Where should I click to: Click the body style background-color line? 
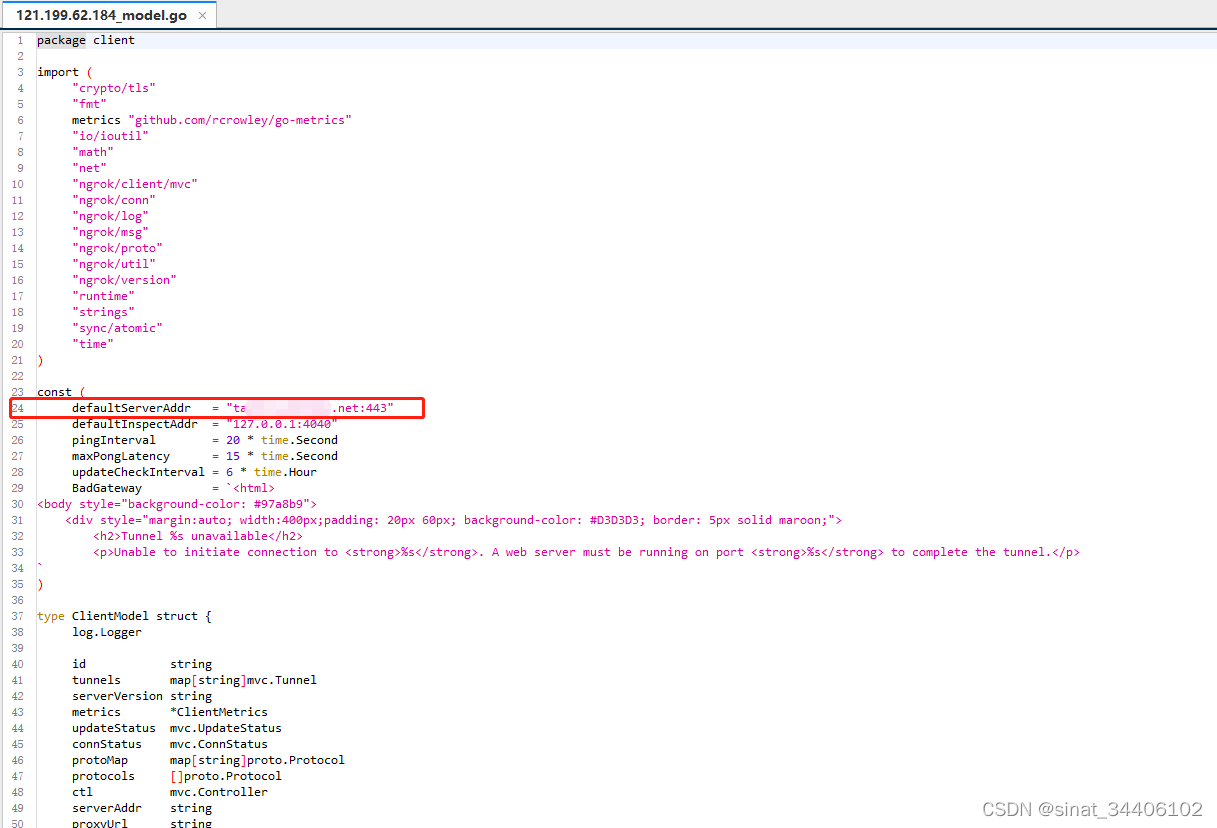(x=177, y=504)
